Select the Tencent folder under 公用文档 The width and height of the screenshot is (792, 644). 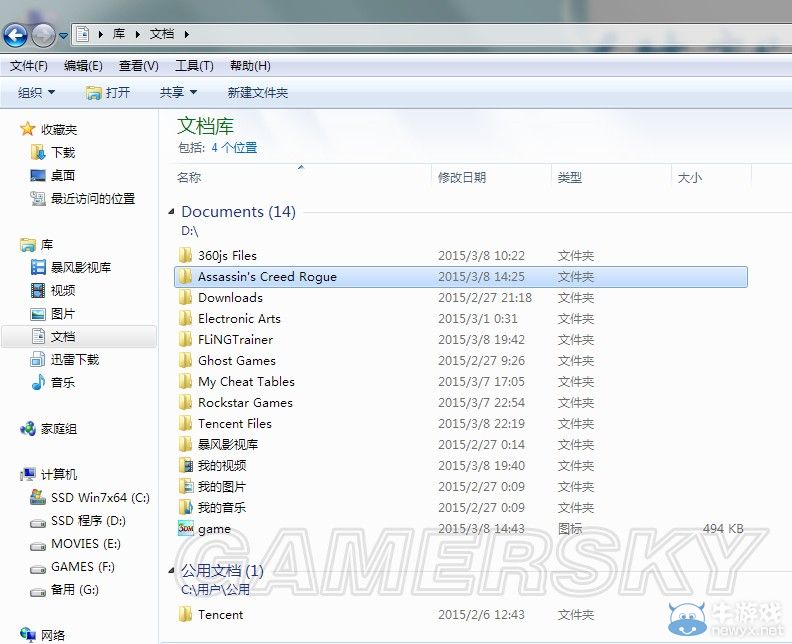pyautogui.click(x=220, y=615)
